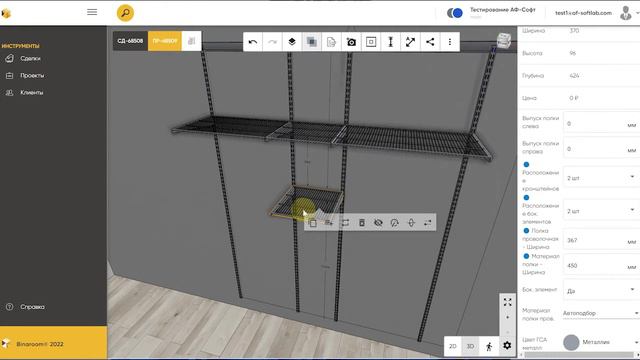Toggle the overlapping squares transparency tool
640x360 pixels.
[x=311, y=42]
